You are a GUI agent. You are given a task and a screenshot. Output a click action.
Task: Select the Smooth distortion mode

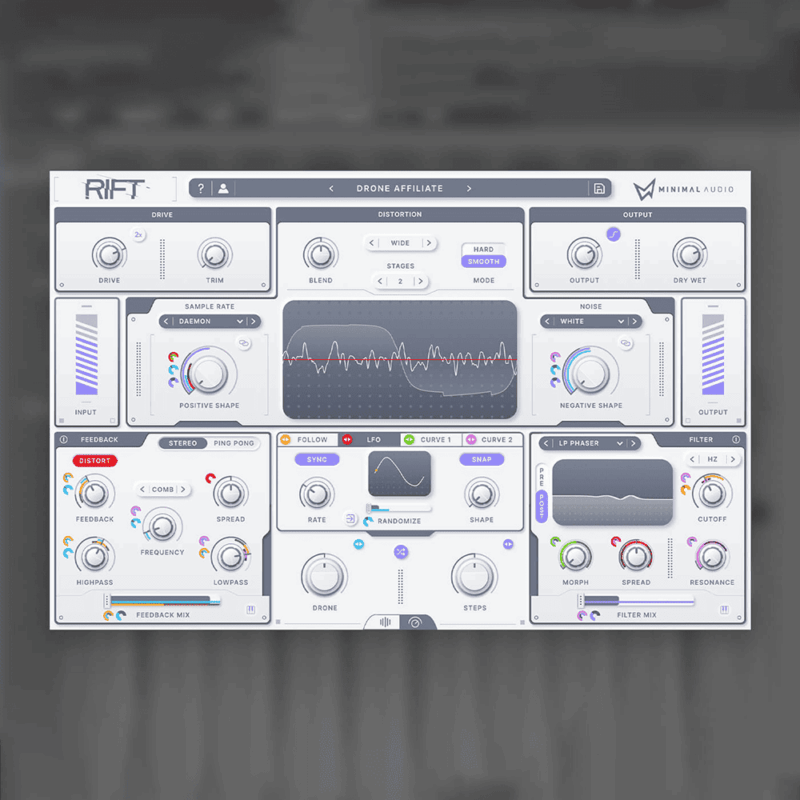pos(483,261)
